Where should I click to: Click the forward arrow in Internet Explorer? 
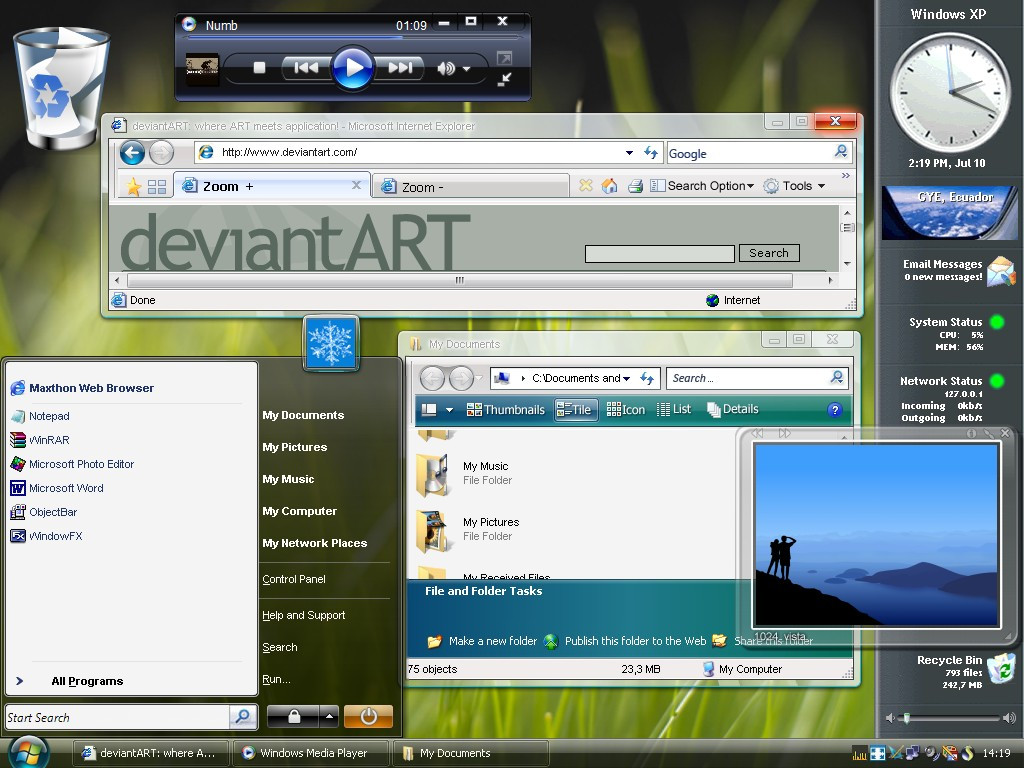[x=161, y=153]
